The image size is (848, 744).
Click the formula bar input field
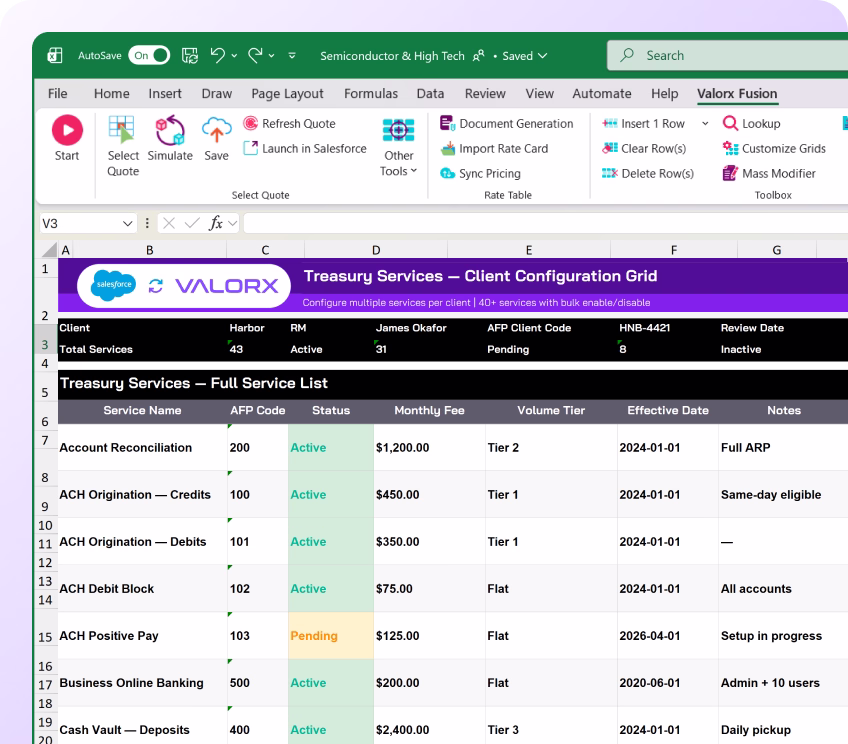pos(546,223)
